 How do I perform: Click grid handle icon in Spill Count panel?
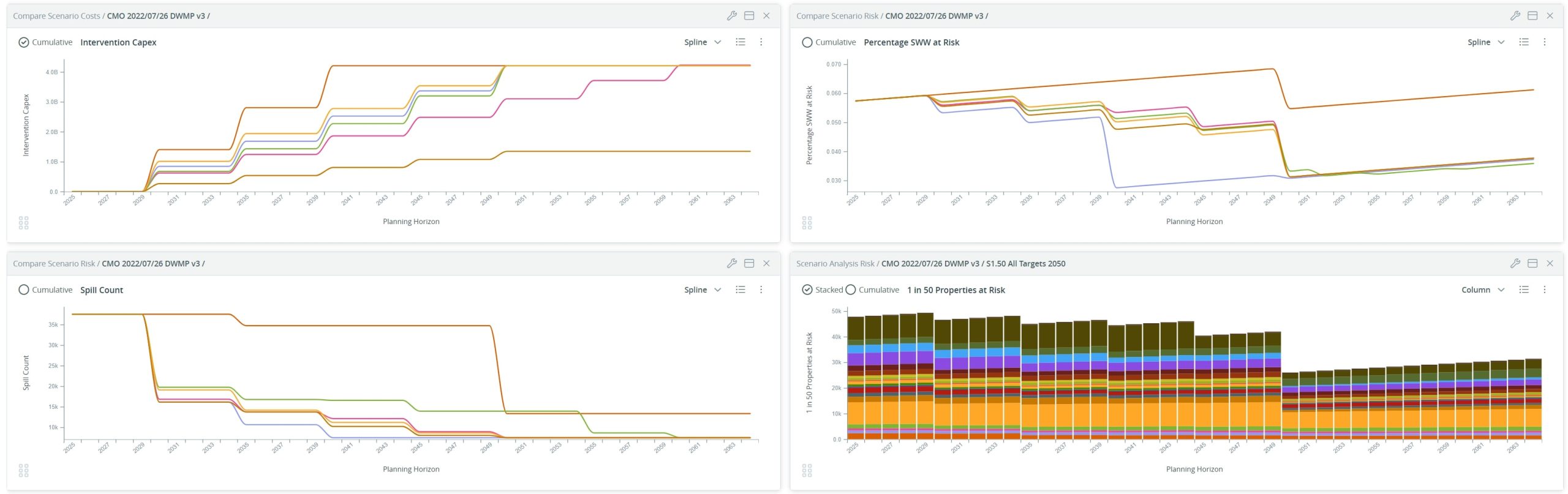[24, 470]
